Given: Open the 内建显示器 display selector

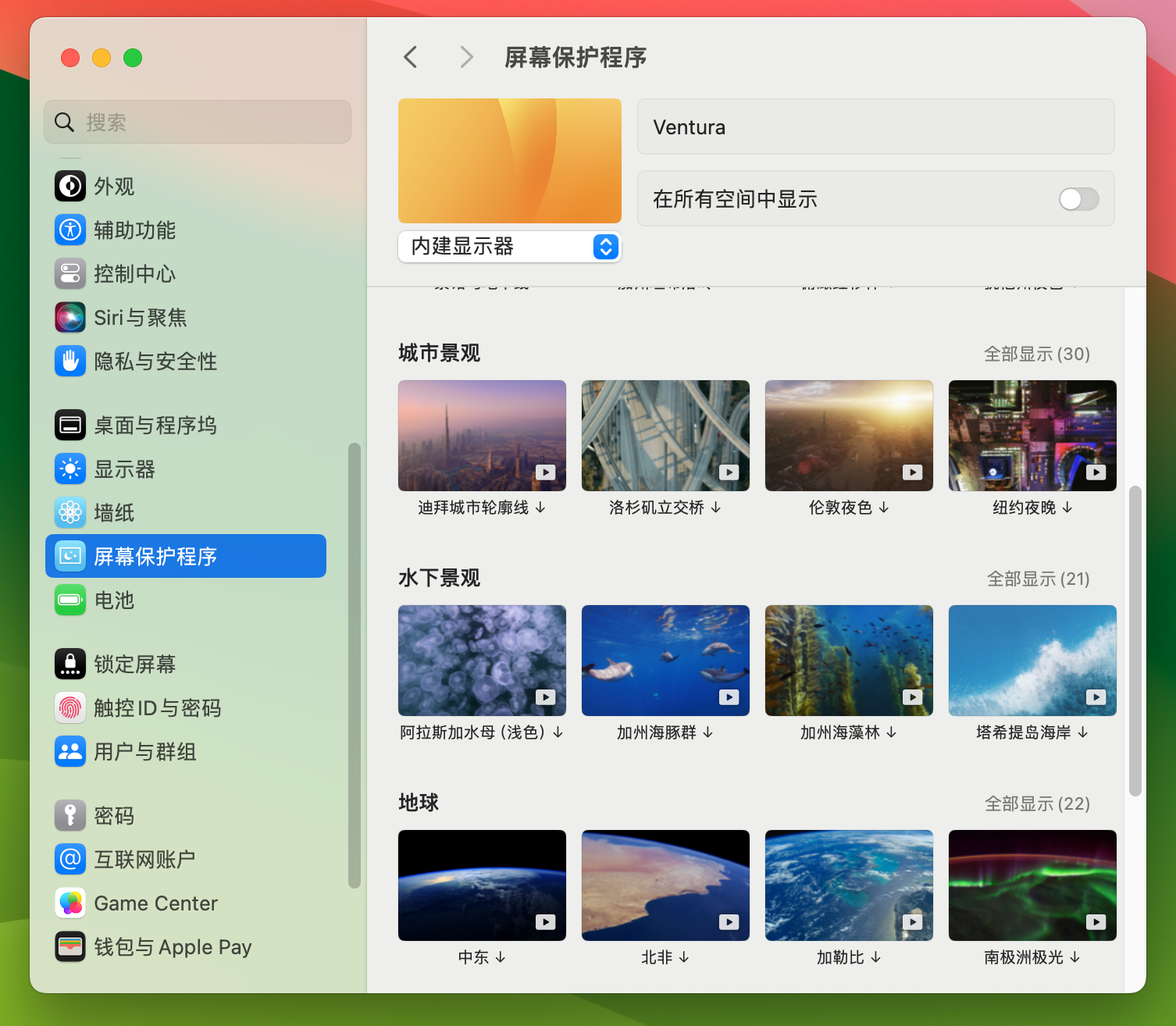Looking at the screenshot, I should tap(509, 247).
